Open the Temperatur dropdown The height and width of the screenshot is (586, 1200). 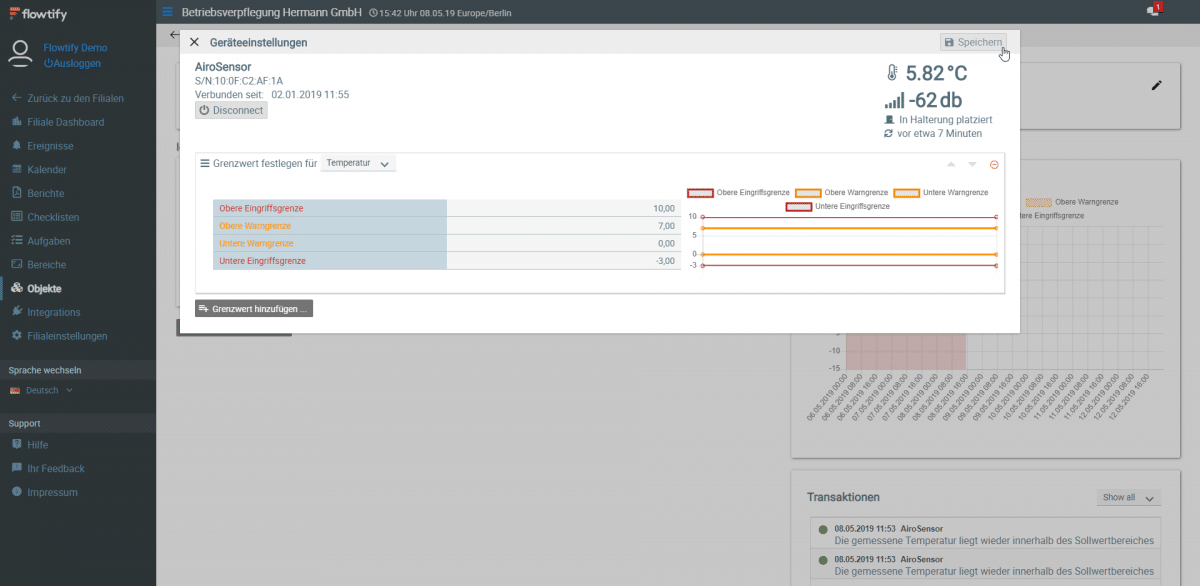coord(358,163)
